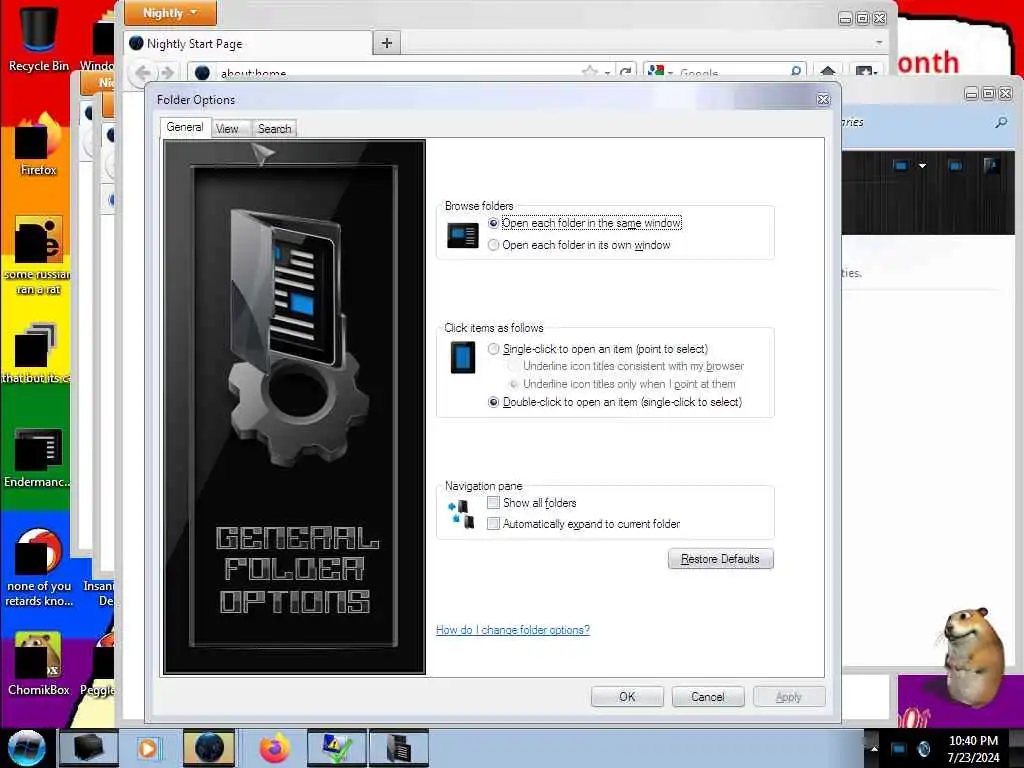
Task: Go to the Nightly home page
Action: [x=827, y=71]
